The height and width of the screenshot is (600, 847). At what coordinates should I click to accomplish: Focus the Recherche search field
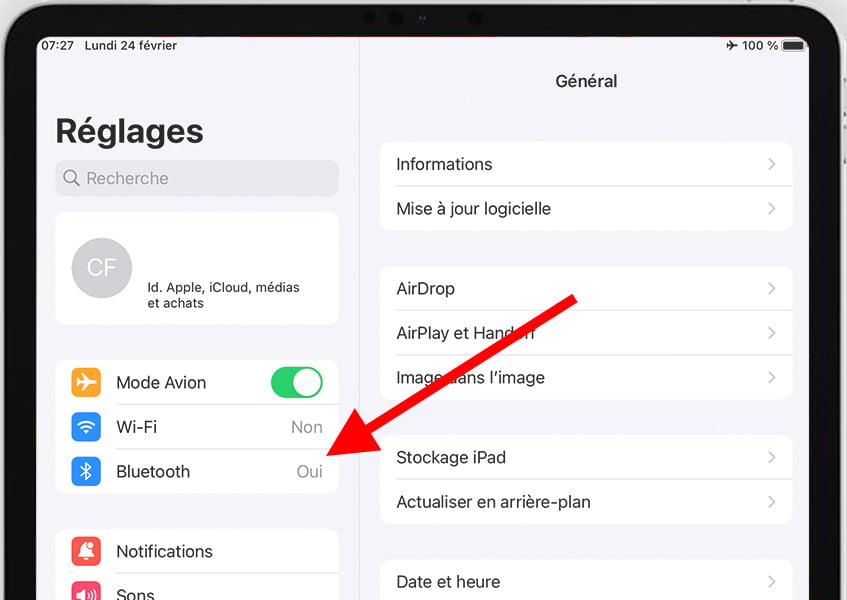[197, 178]
